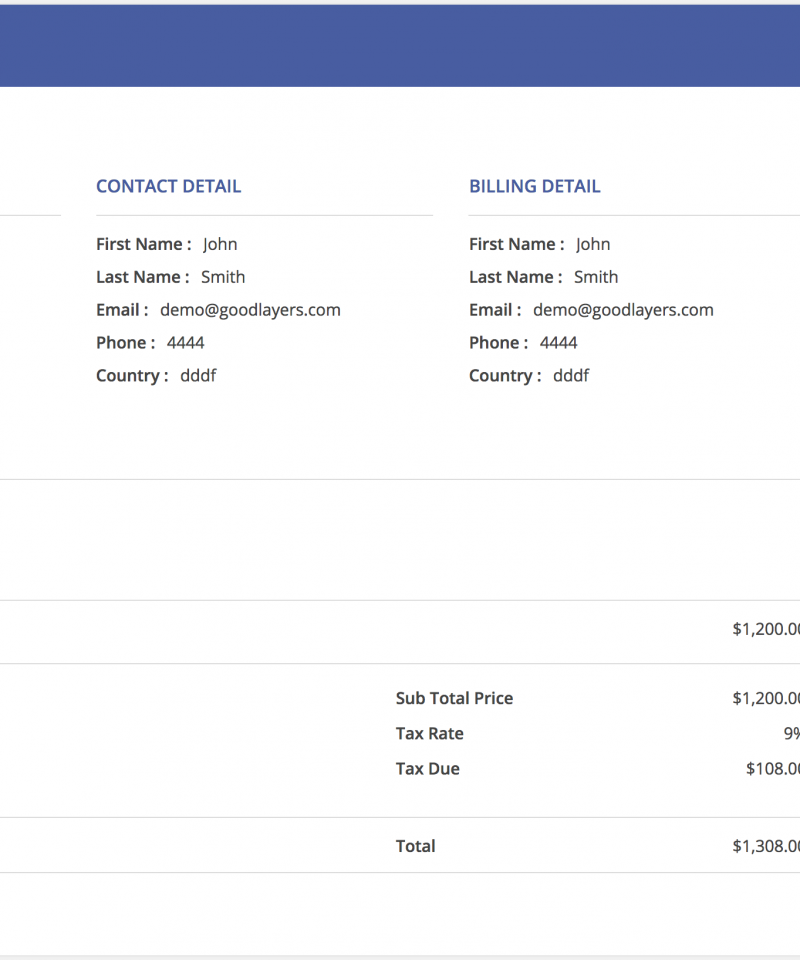The width and height of the screenshot is (800, 960).
Task: Click country value 'dddf' in Contact Detail
Action: tap(198, 375)
